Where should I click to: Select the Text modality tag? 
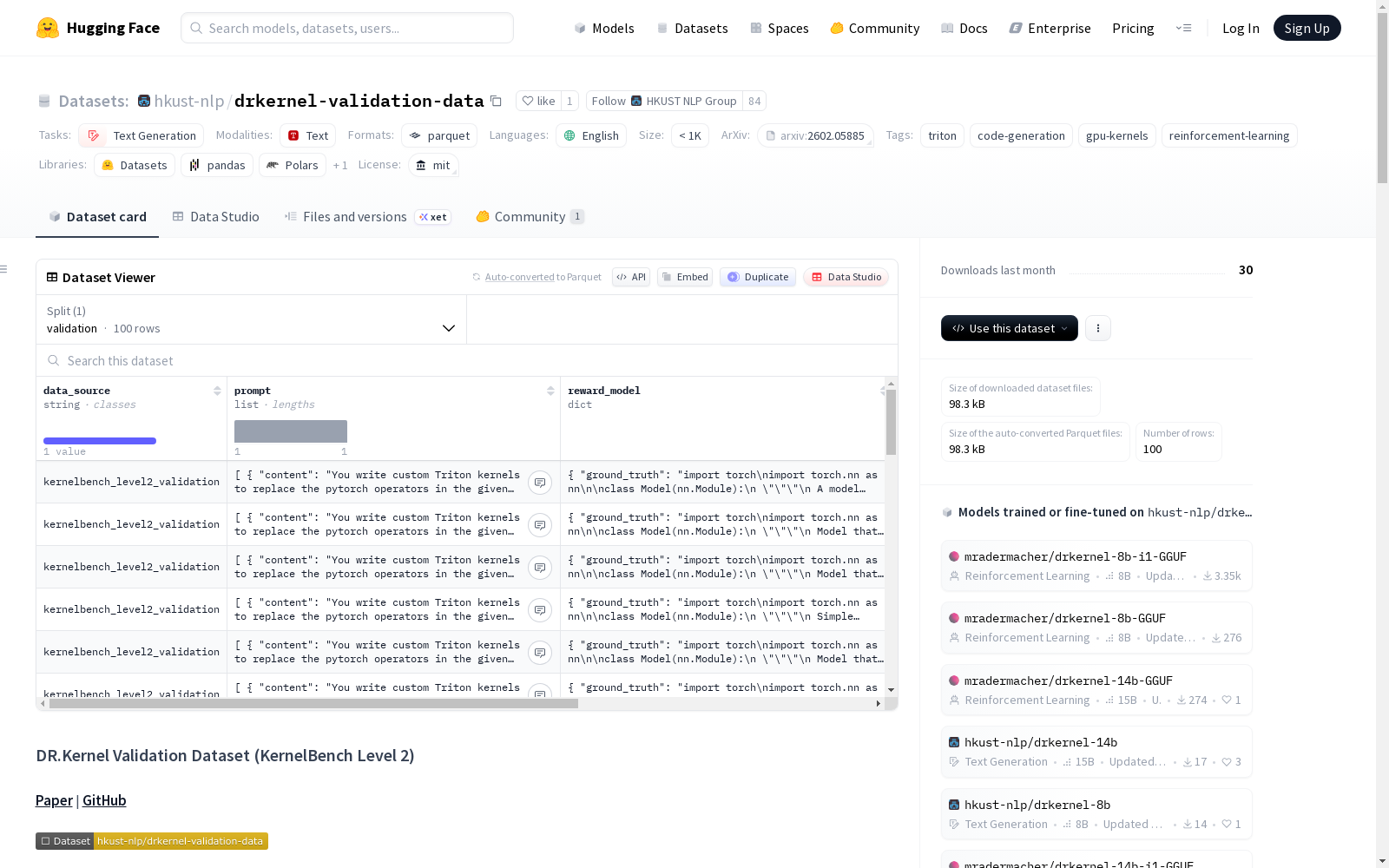(308, 135)
